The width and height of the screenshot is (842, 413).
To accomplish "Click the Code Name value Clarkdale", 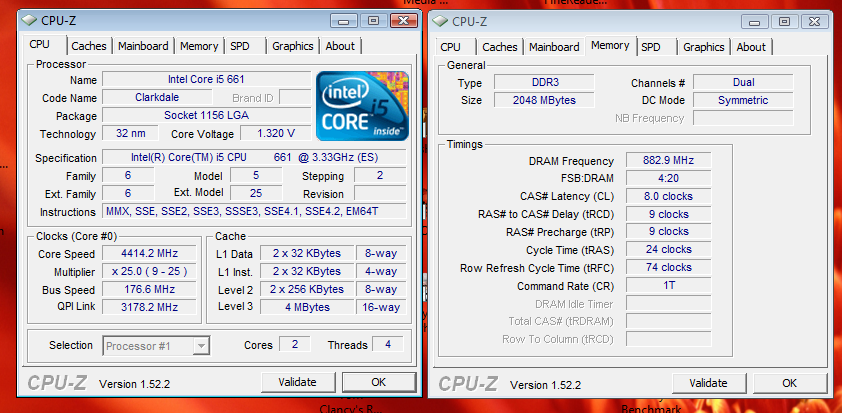I will click(157, 98).
